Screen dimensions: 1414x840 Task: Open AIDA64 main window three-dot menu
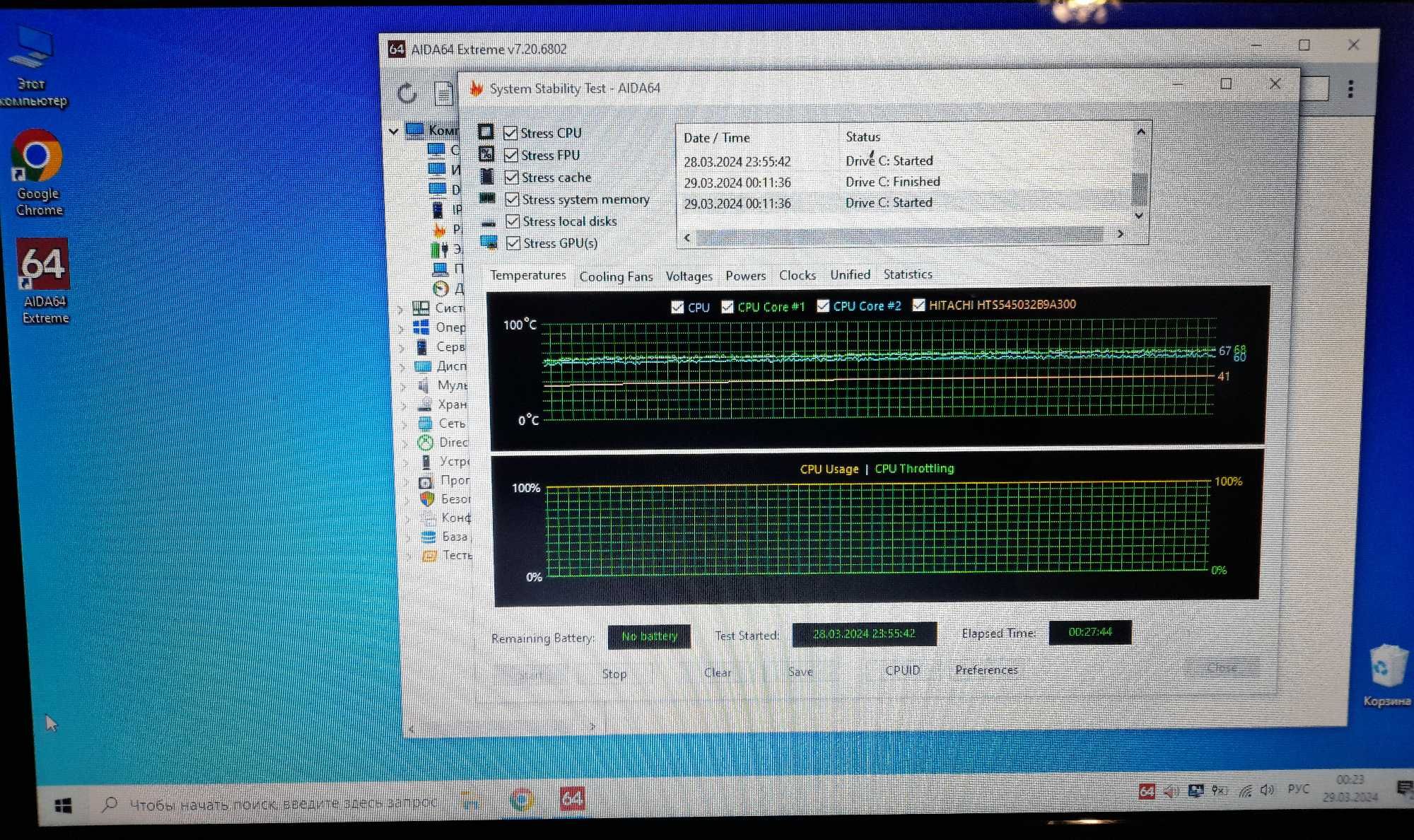pos(1350,88)
